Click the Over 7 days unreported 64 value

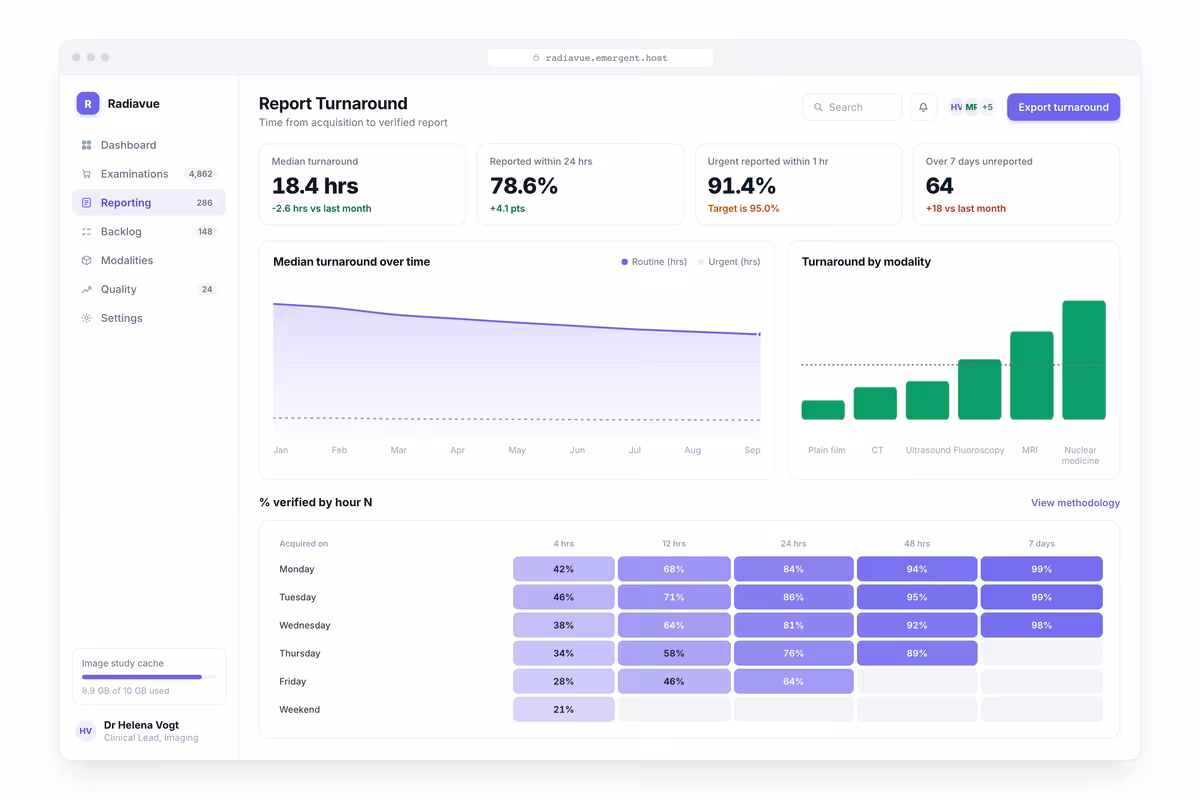click(940, 186)
